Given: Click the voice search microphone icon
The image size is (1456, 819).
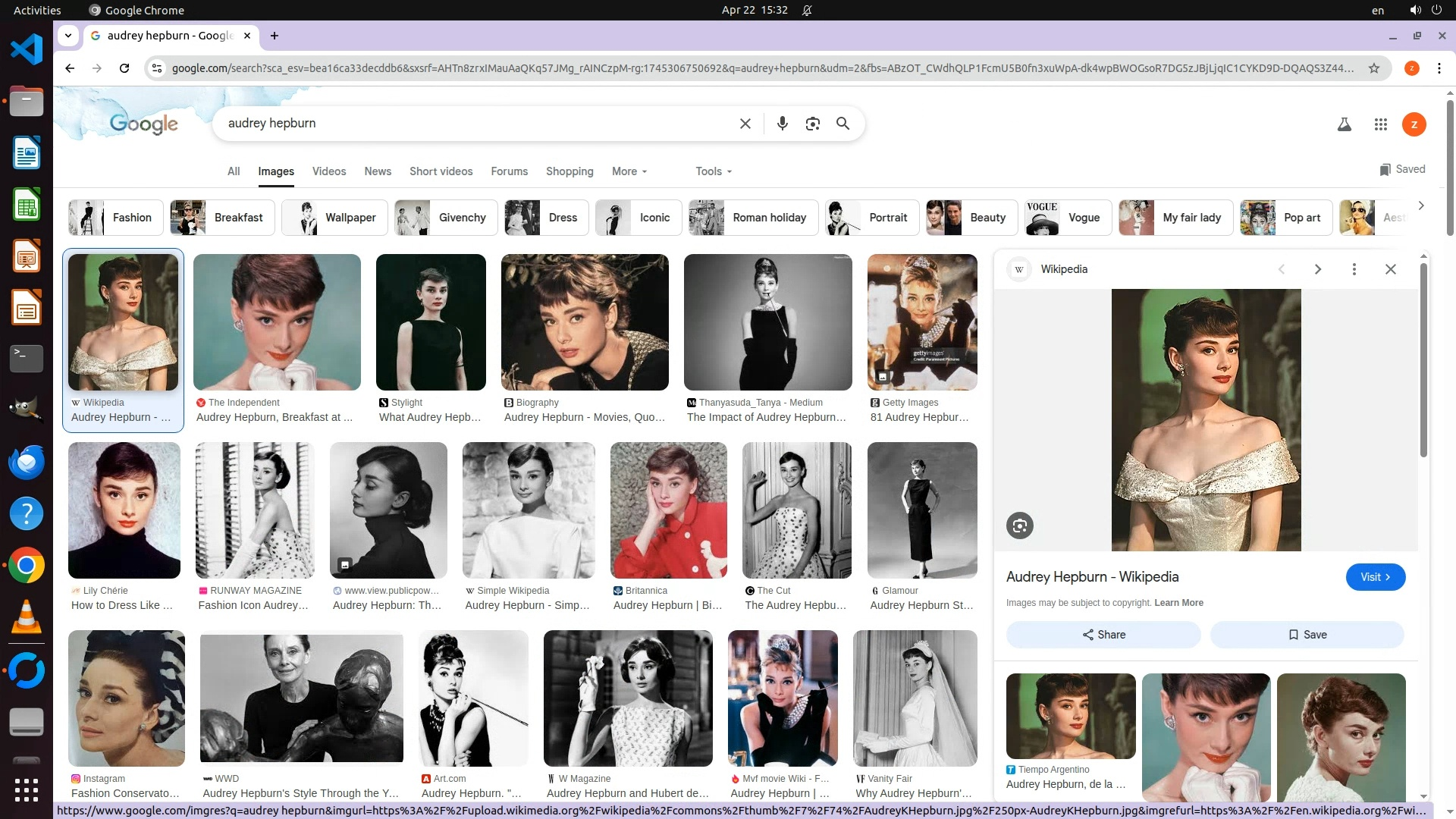Looking at the screenshot, I should 782,124.
